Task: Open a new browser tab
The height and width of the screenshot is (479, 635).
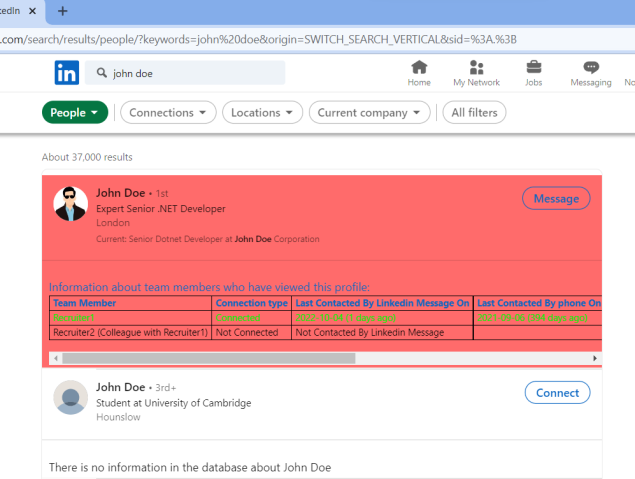Action: click(62, 11)
